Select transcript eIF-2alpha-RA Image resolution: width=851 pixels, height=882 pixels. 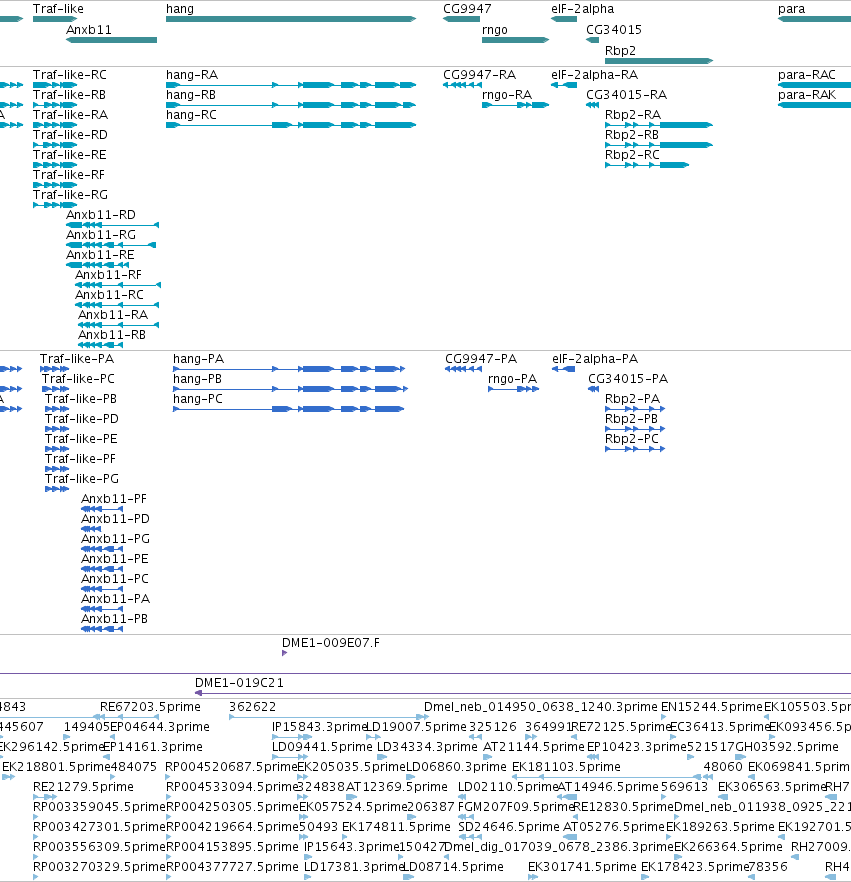click(595, 75)
